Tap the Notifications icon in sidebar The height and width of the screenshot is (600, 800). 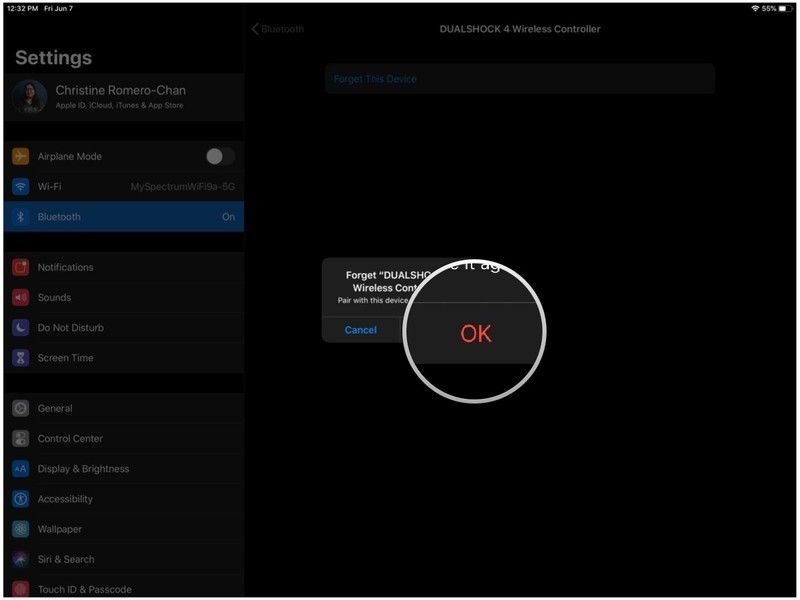point(21,267)
